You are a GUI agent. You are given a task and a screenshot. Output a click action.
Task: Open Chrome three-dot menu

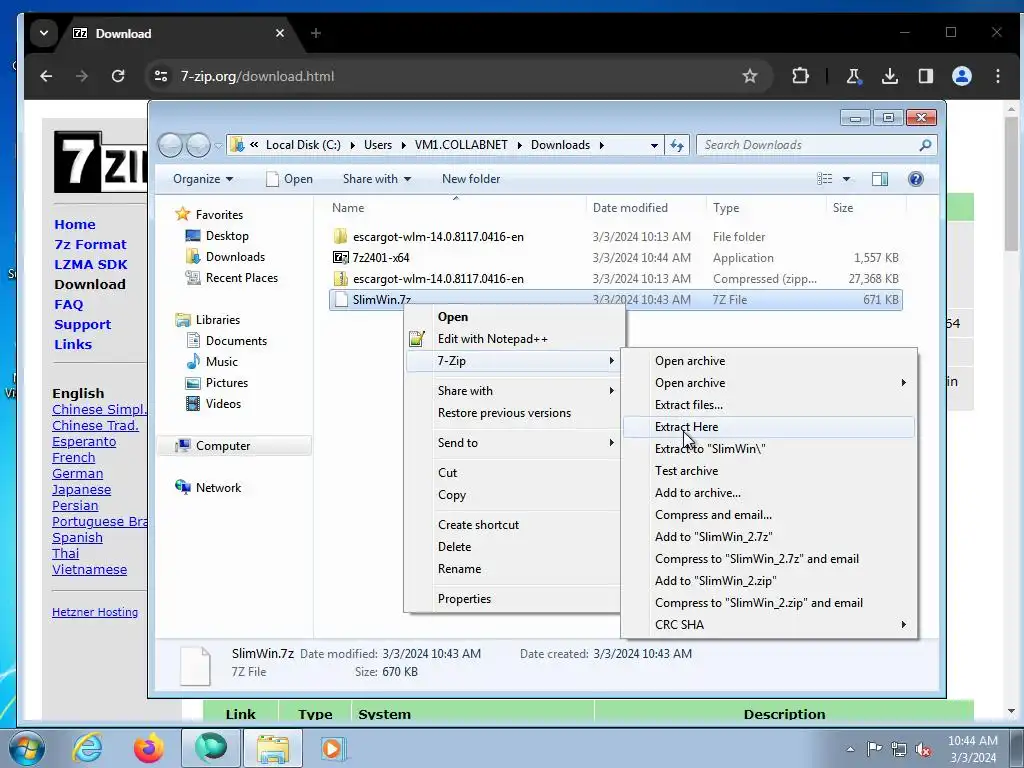point(998,76)
